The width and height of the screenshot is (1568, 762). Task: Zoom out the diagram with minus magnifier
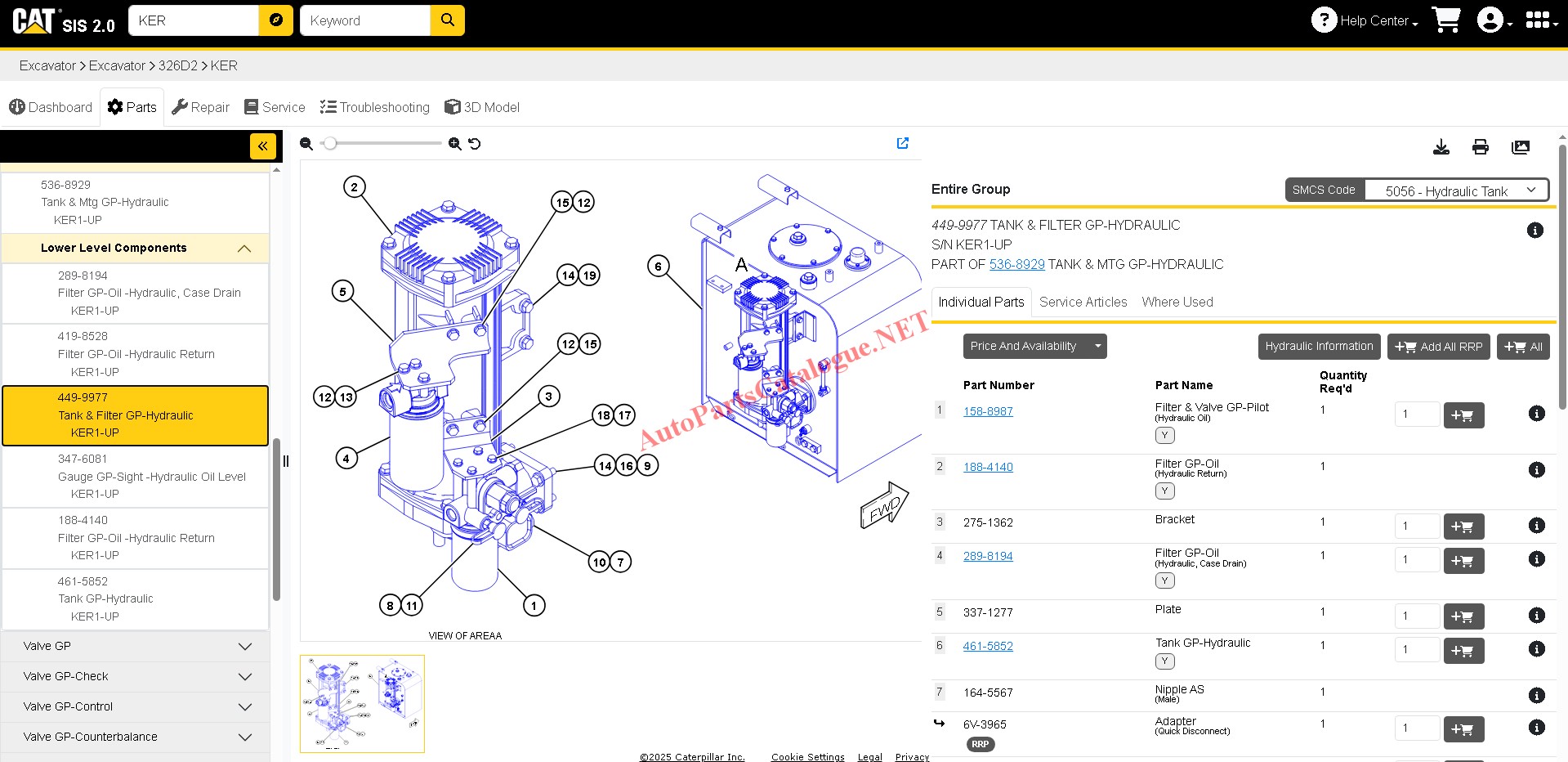click(x=306, y=144)
